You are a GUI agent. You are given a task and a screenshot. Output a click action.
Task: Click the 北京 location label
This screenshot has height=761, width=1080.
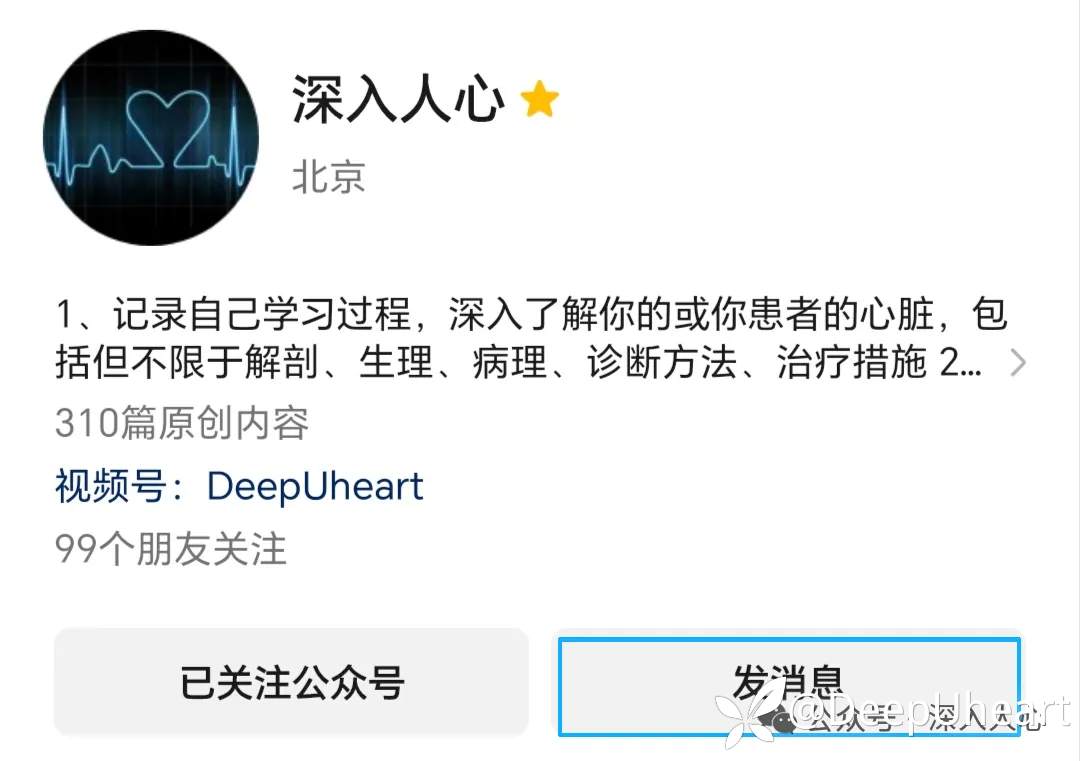point(329,176)
